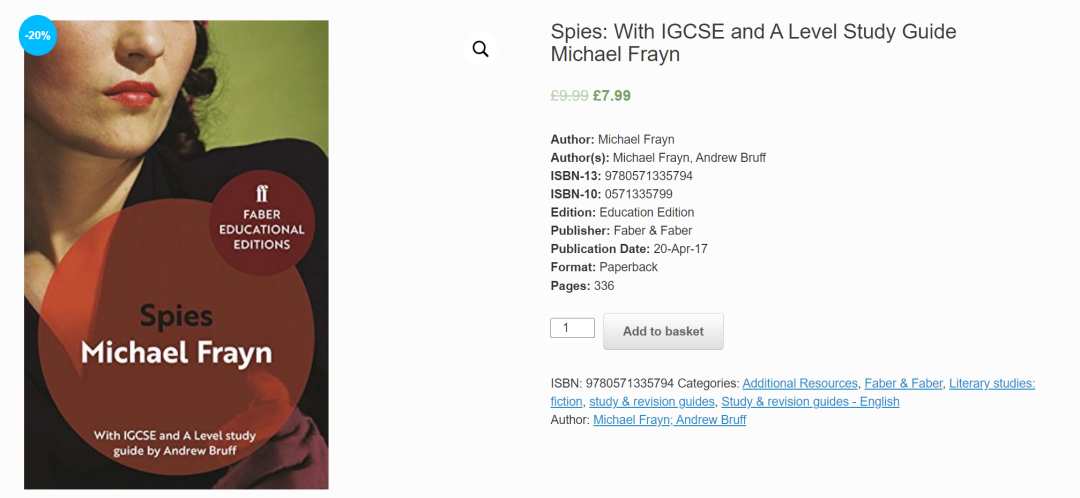The height and width of the screenshot is (498, 1080).
Task: Click the product title heading text
Action: tap(753, 32)
